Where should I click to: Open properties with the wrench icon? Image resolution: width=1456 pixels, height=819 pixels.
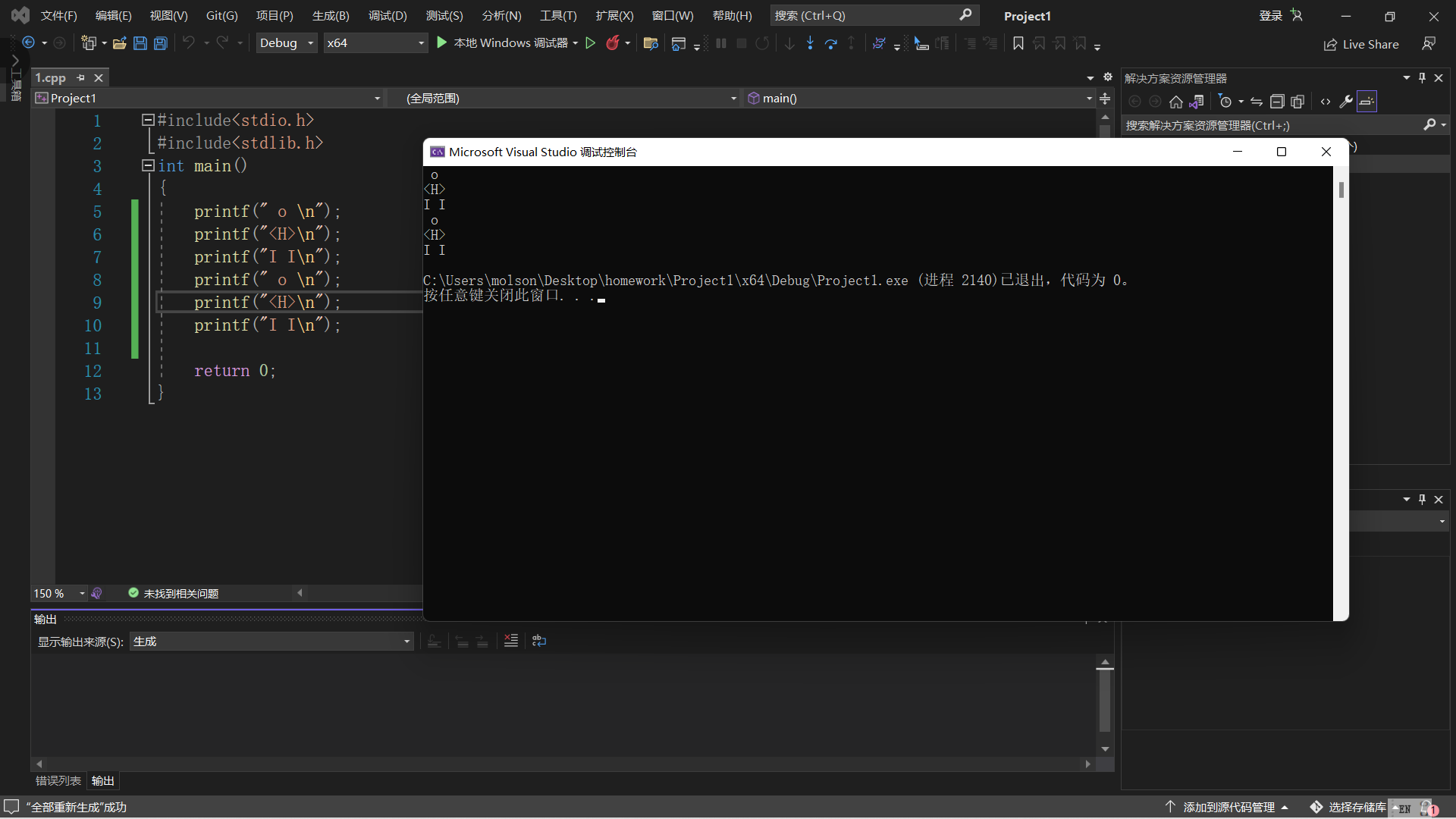(x=1346, y=102)
